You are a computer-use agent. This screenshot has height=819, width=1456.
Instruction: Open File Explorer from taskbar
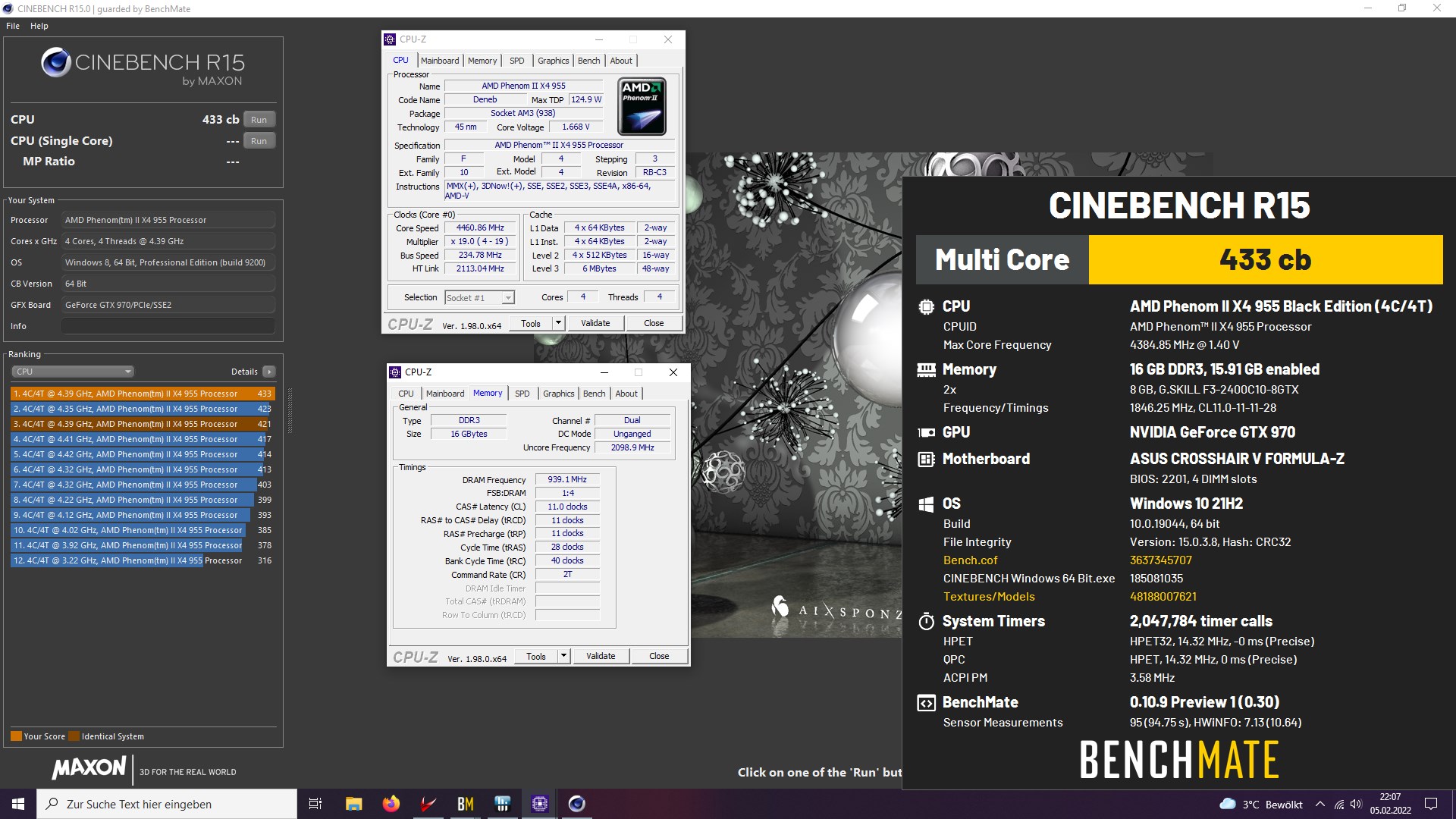pyautogui.click(x=353, y=804)
